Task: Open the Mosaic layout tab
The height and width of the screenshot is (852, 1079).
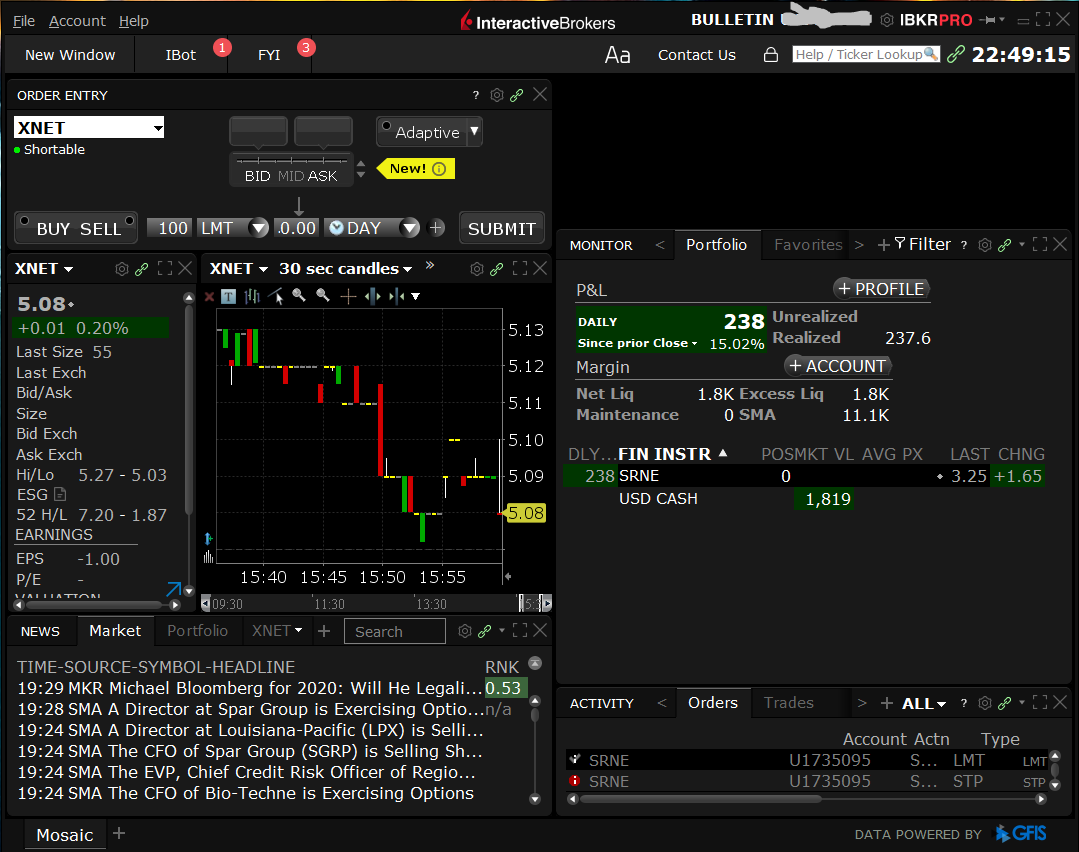Action: point(65,835)
